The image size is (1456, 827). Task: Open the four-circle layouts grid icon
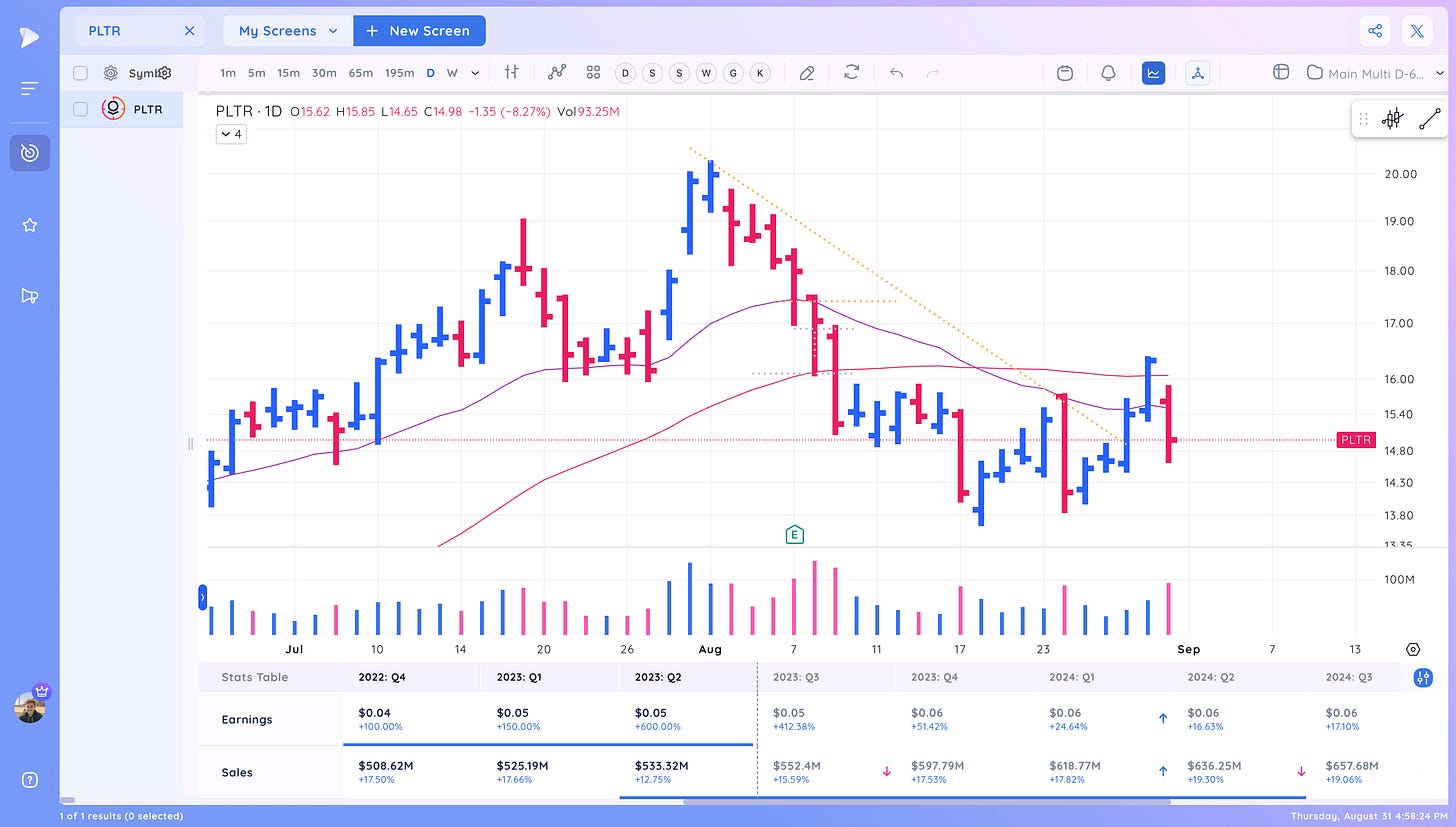click(593, 72)
